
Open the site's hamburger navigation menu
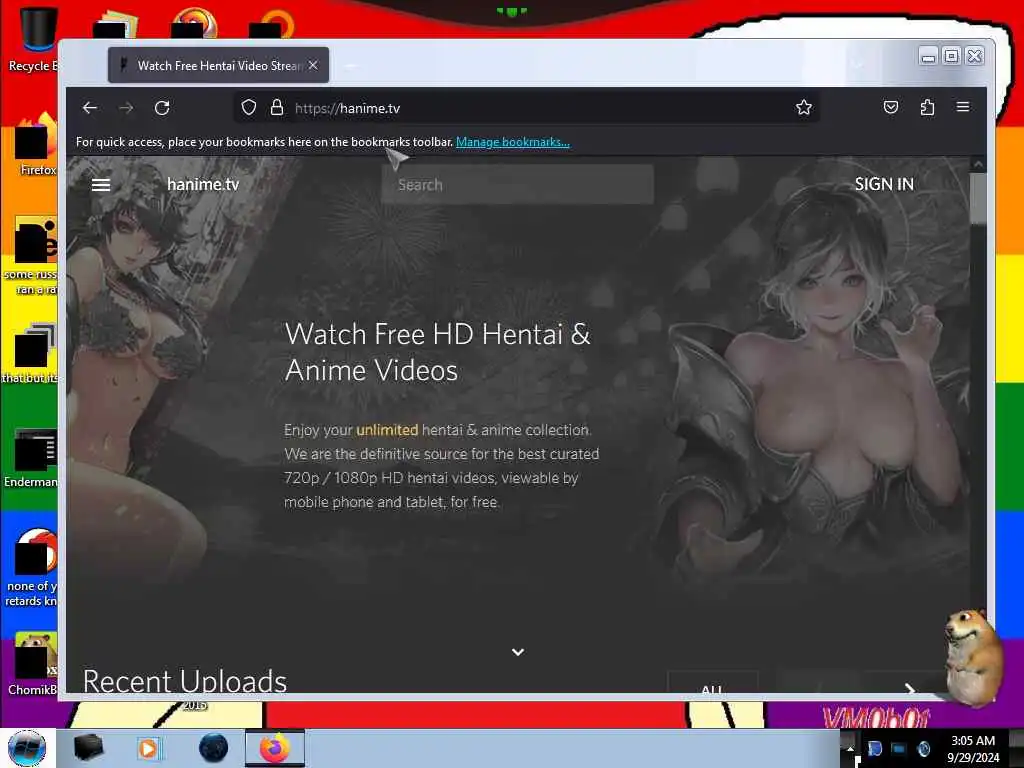(101, 185)
